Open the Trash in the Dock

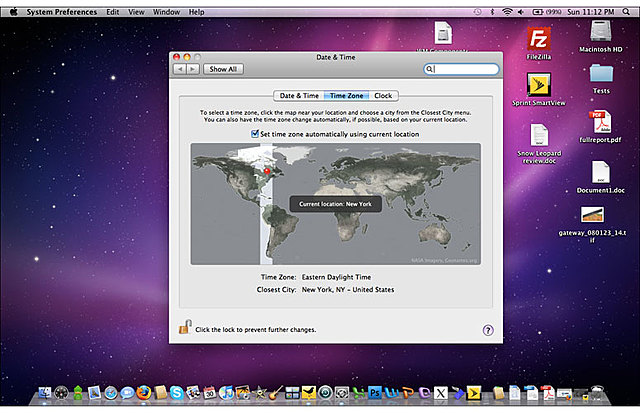(x=597, y=393)
